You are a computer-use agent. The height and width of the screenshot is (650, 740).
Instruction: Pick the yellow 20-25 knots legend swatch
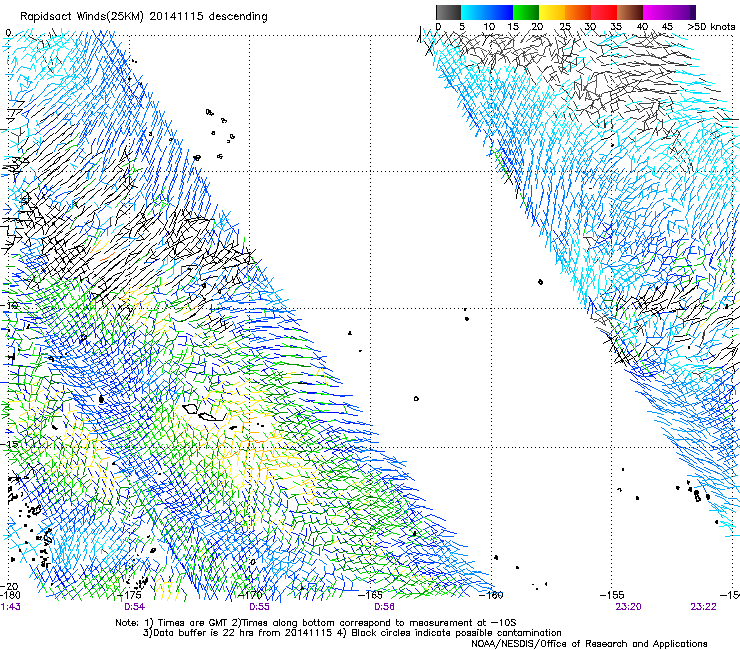point(552,12)
